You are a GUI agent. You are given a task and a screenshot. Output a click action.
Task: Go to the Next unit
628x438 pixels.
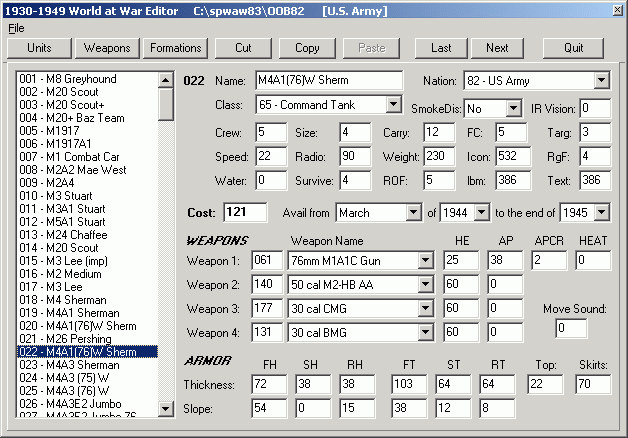coord(497,48)
